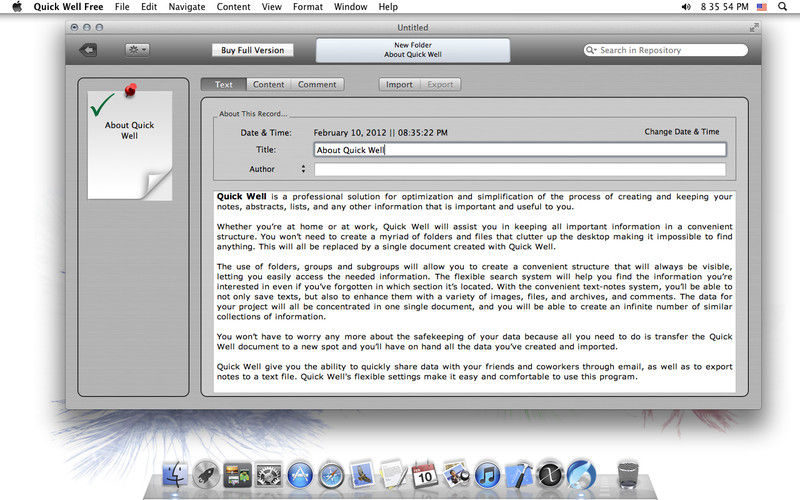The image size is (800, 500).
Task: Open the Navigate menu
Action: pyautogui.click(x=187, y=7)
